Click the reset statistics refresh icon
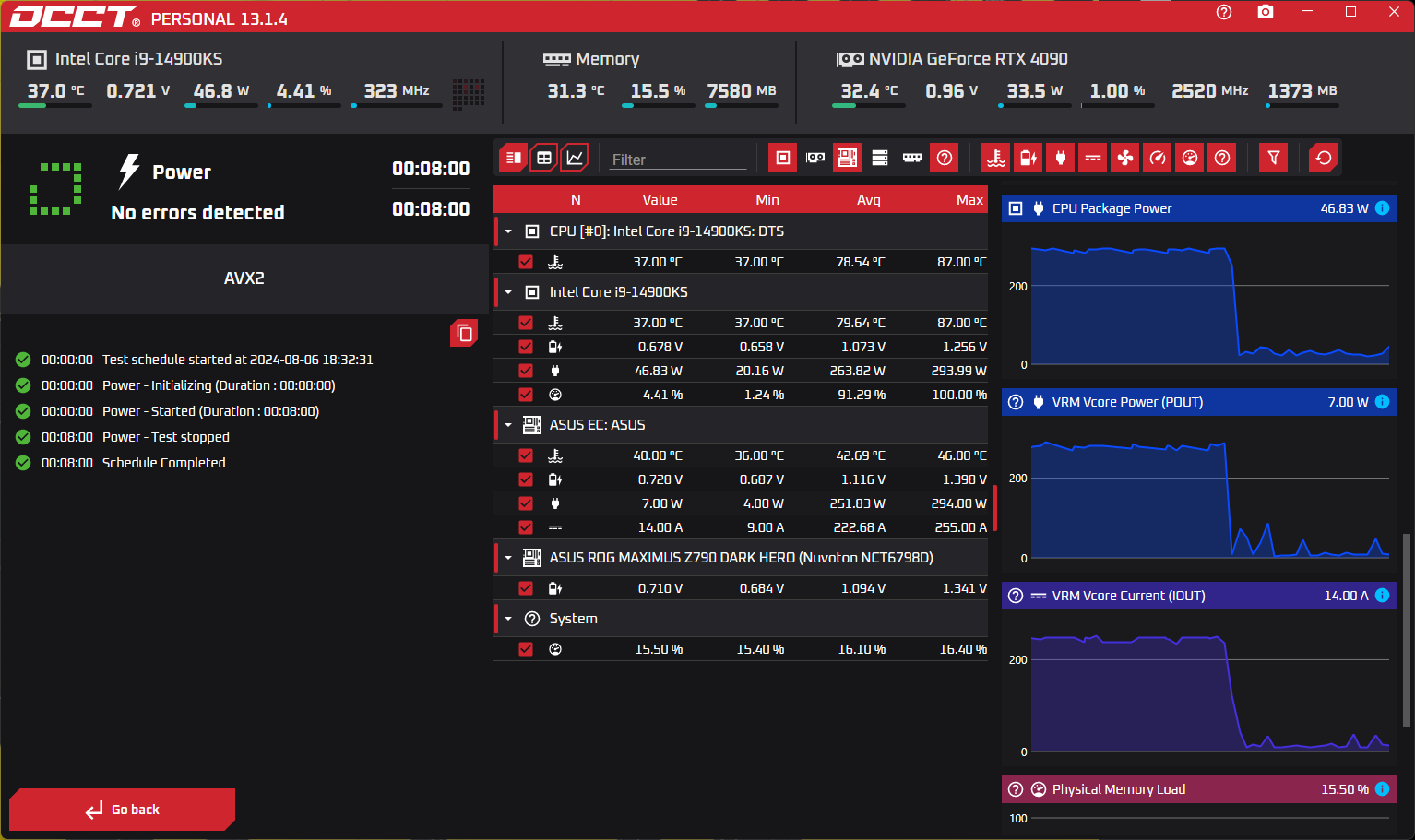The height and width of the screenshot is (840, 1415). tap(1324, 158)
